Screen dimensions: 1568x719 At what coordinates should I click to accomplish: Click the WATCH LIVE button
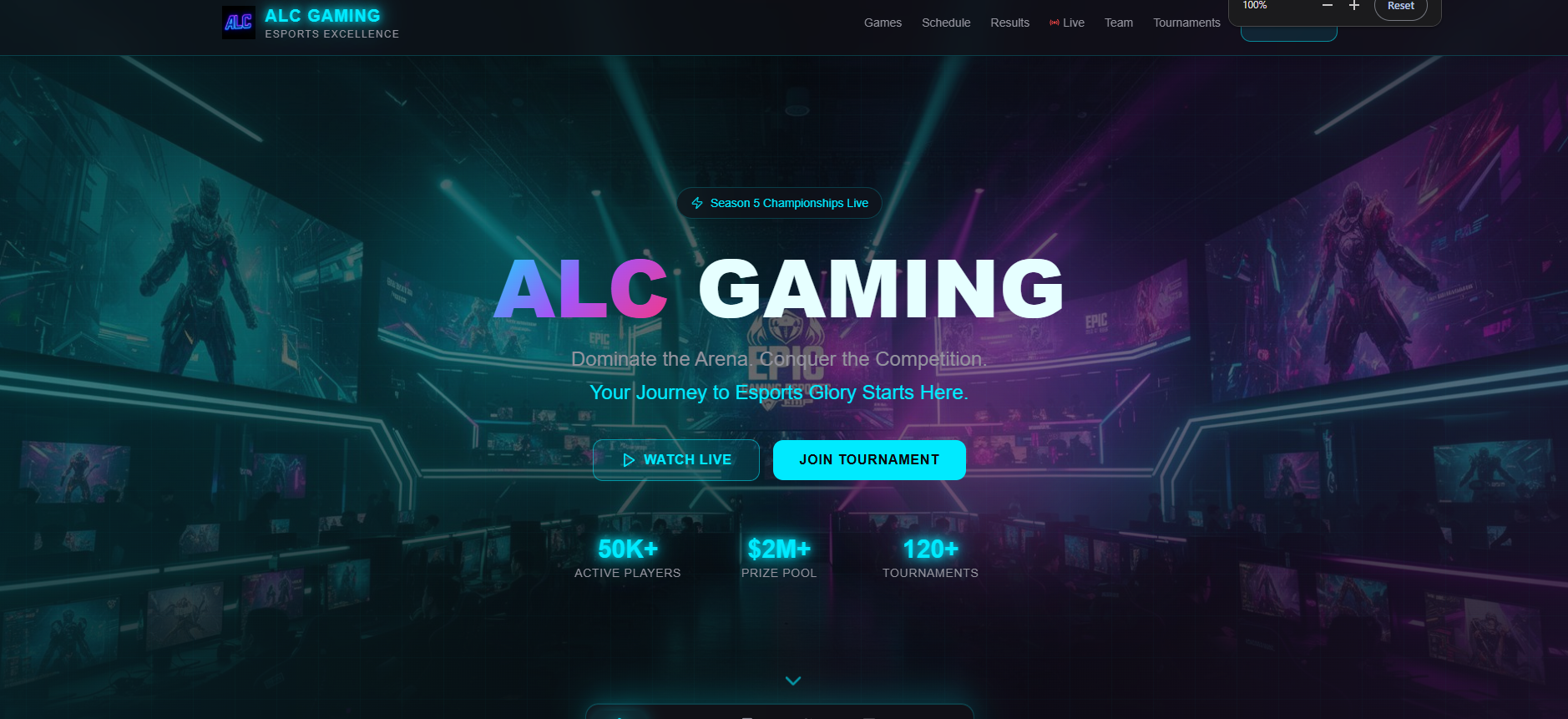click(x=676, y=460)
